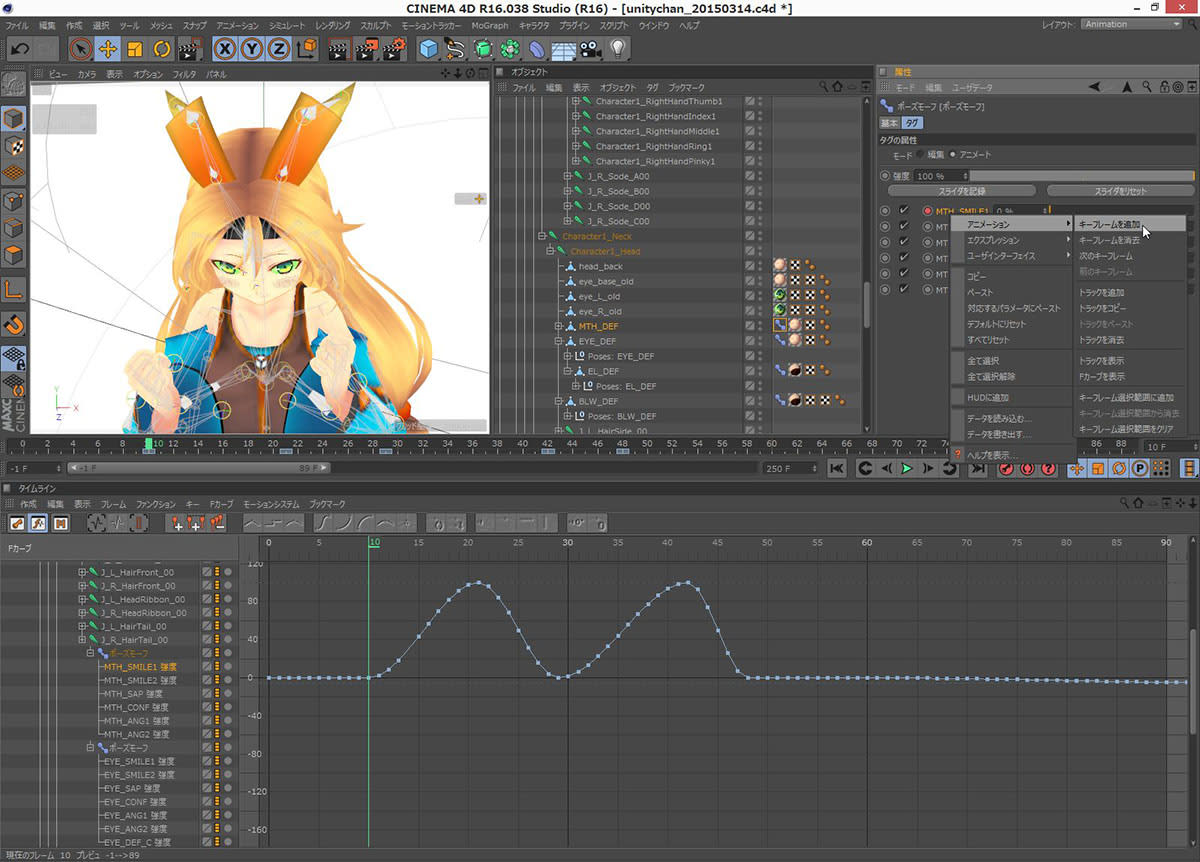Click the question-mark keyframe selection button

click(x=1048, y=468)
